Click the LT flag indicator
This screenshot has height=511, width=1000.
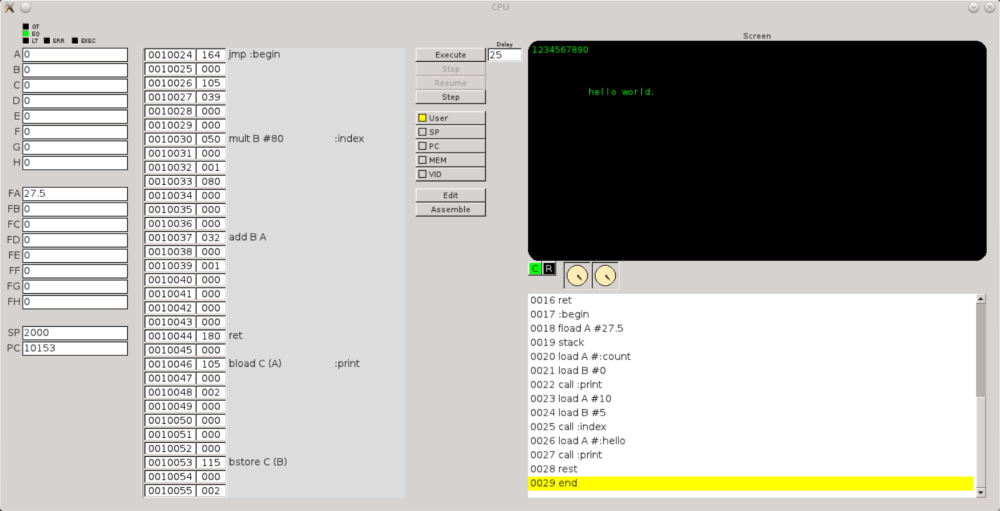[x=26, y=41]
